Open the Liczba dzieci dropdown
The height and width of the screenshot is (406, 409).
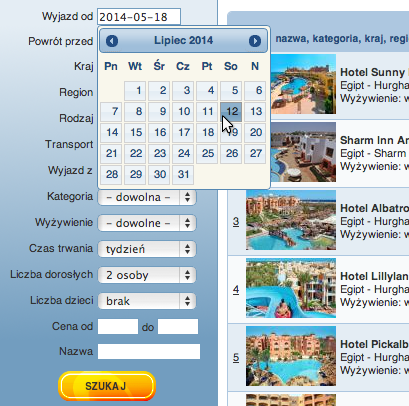coord(147,301)
